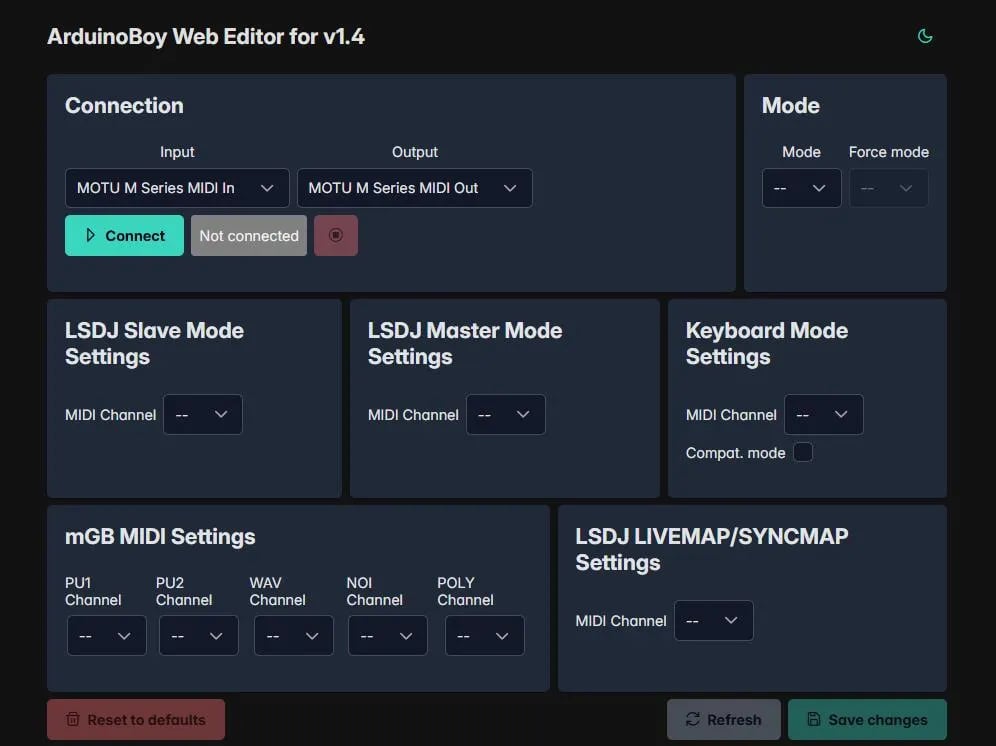Select the WAV Channel dropdown
996x746 pixels.
294,636
